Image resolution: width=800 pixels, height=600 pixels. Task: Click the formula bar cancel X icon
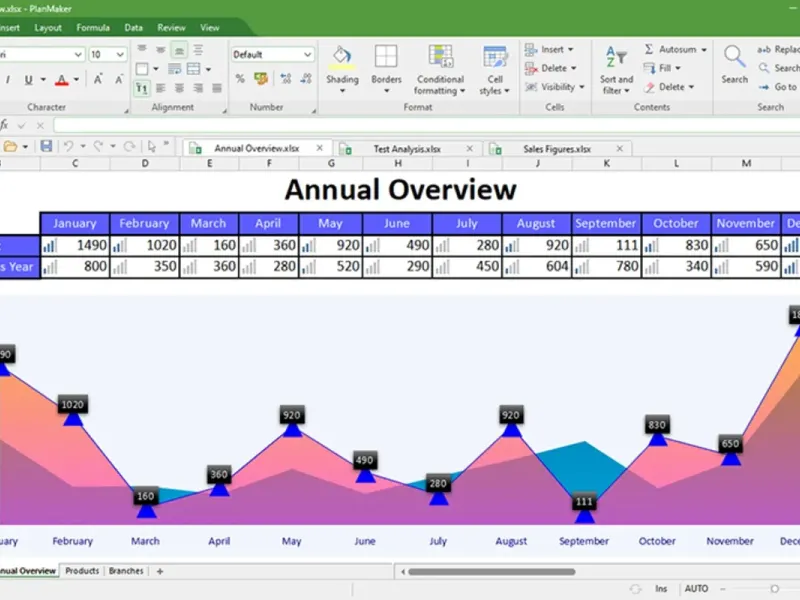[x=40, y=125]
